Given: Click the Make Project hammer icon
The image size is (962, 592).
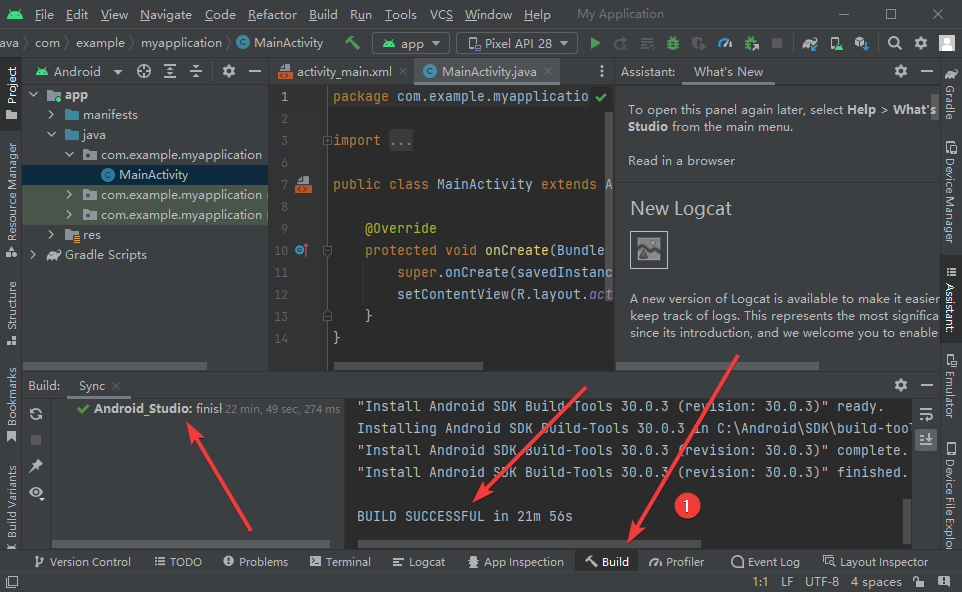Looking at the screenshot, I should pyautogui.click(x=352, y=43).
